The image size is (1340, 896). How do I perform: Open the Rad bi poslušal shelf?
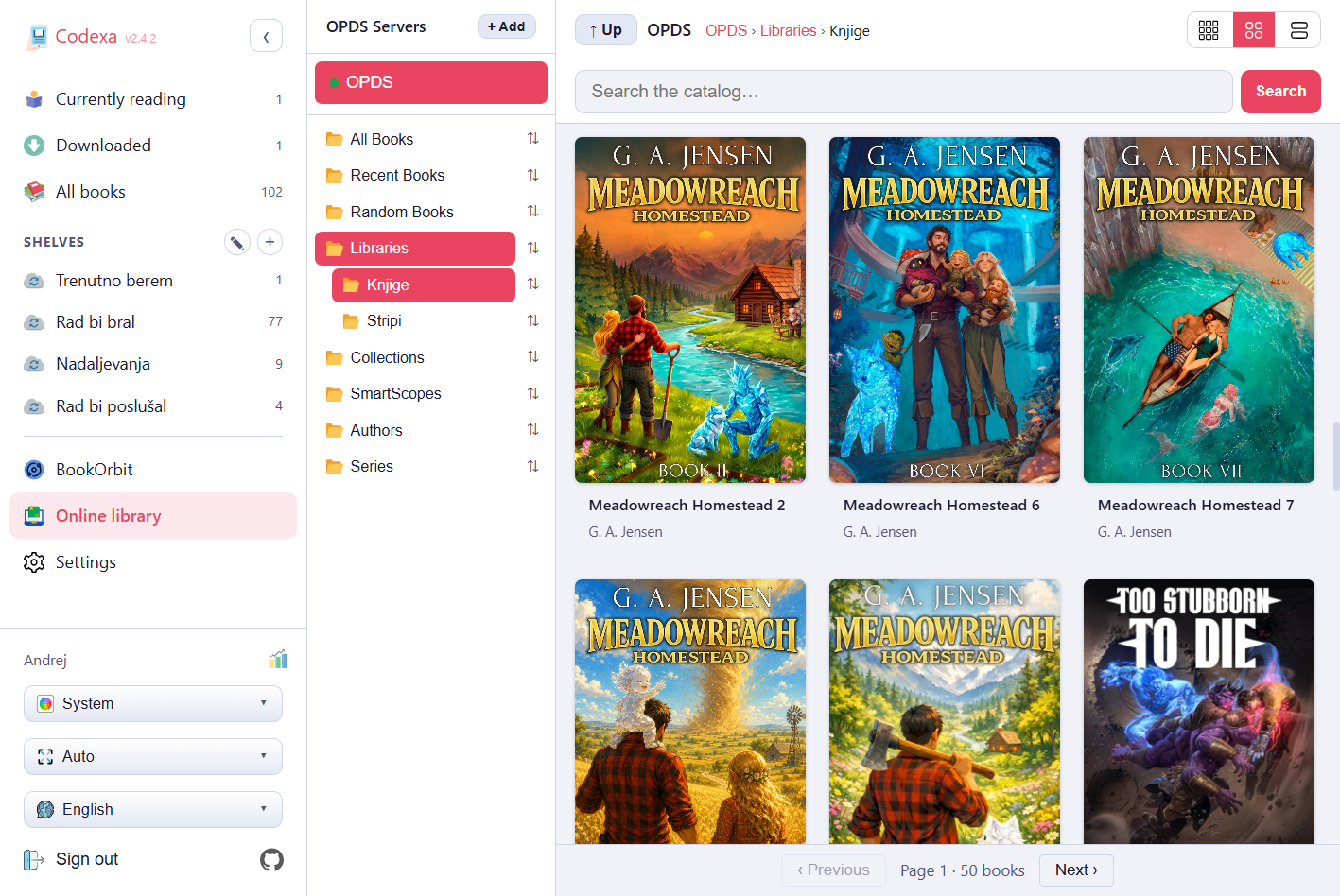pyautogui.click(x=153, y=406)
